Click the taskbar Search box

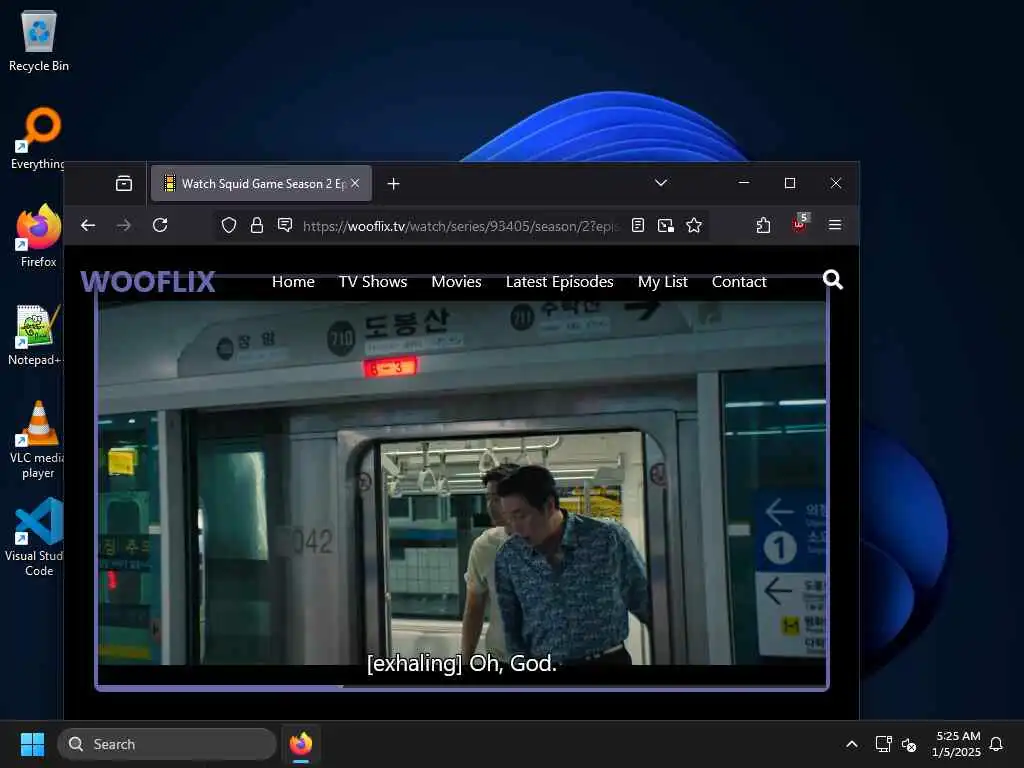click(167, 744)
